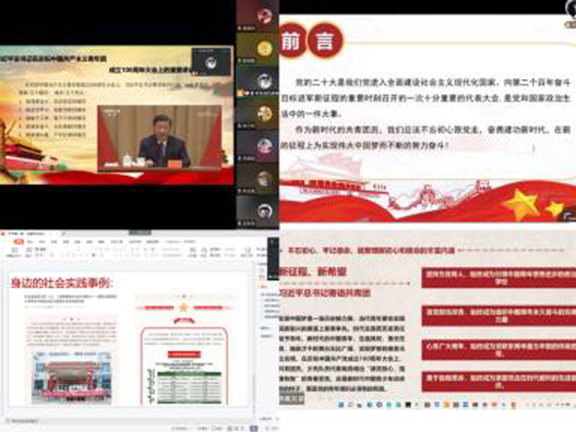Select the highlighted view-mode icon in WPS status bar
576x432 pixels.
253,428
